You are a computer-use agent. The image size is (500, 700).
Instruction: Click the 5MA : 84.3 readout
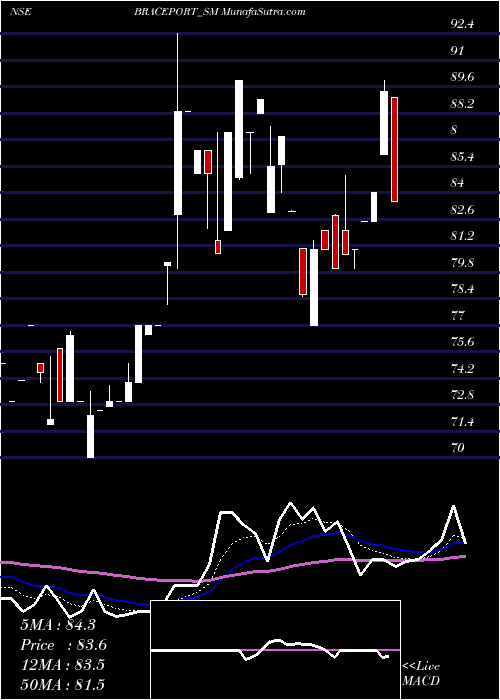(58, 625)
